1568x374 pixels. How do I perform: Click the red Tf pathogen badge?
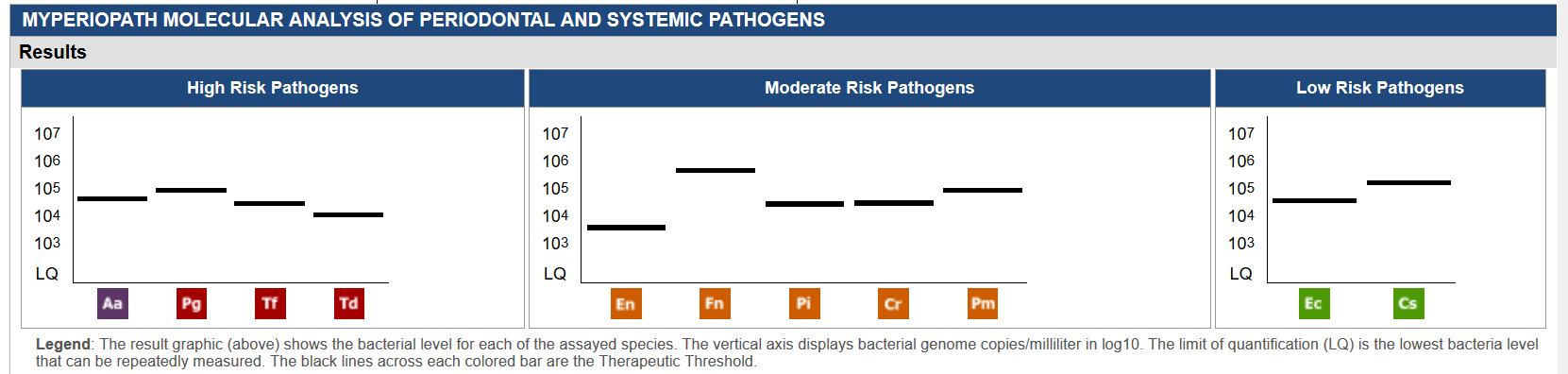(x=270, y=303)
